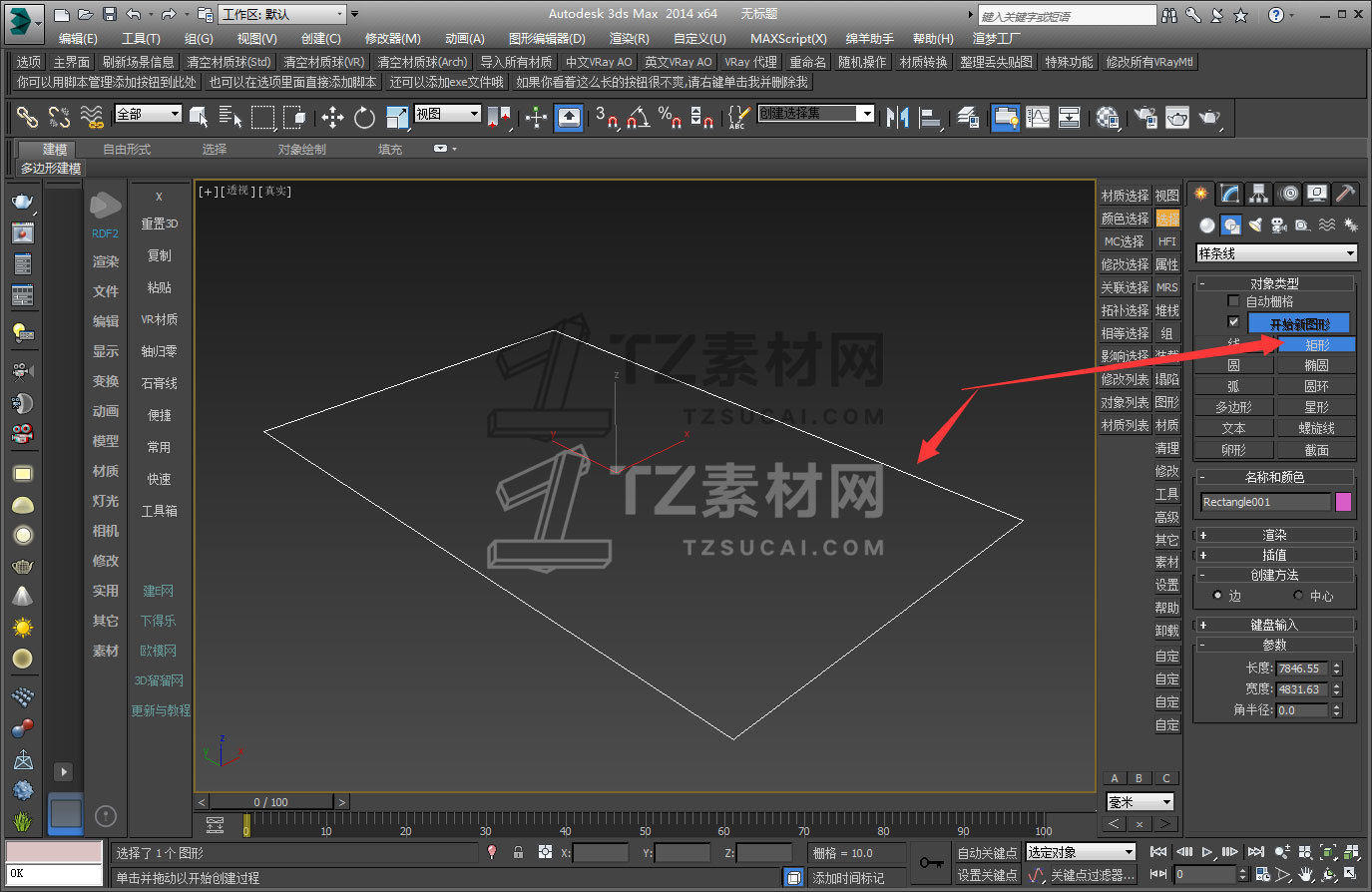Click the 星形 shape button
The height and width of the screenshot is (892, 1372).
pos(1316,407)
